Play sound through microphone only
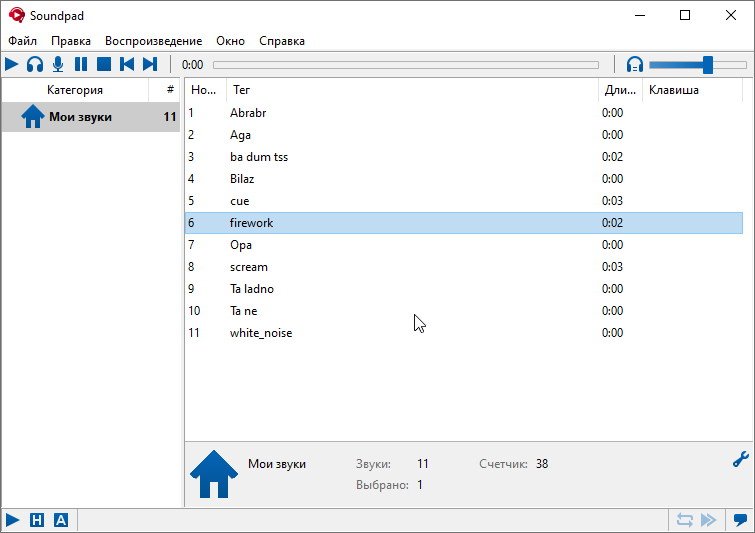 [x=58, y=64]
